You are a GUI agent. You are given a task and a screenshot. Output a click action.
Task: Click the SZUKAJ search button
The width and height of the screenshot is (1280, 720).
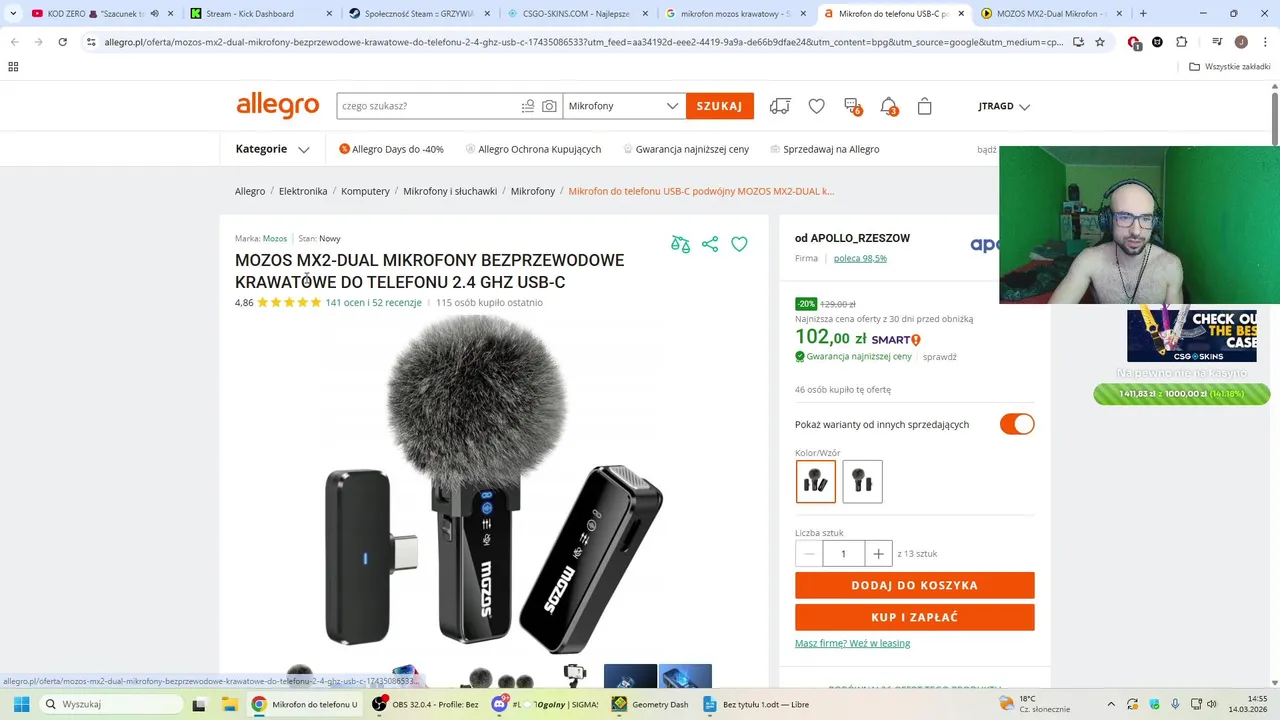click(x=719, y=106)
